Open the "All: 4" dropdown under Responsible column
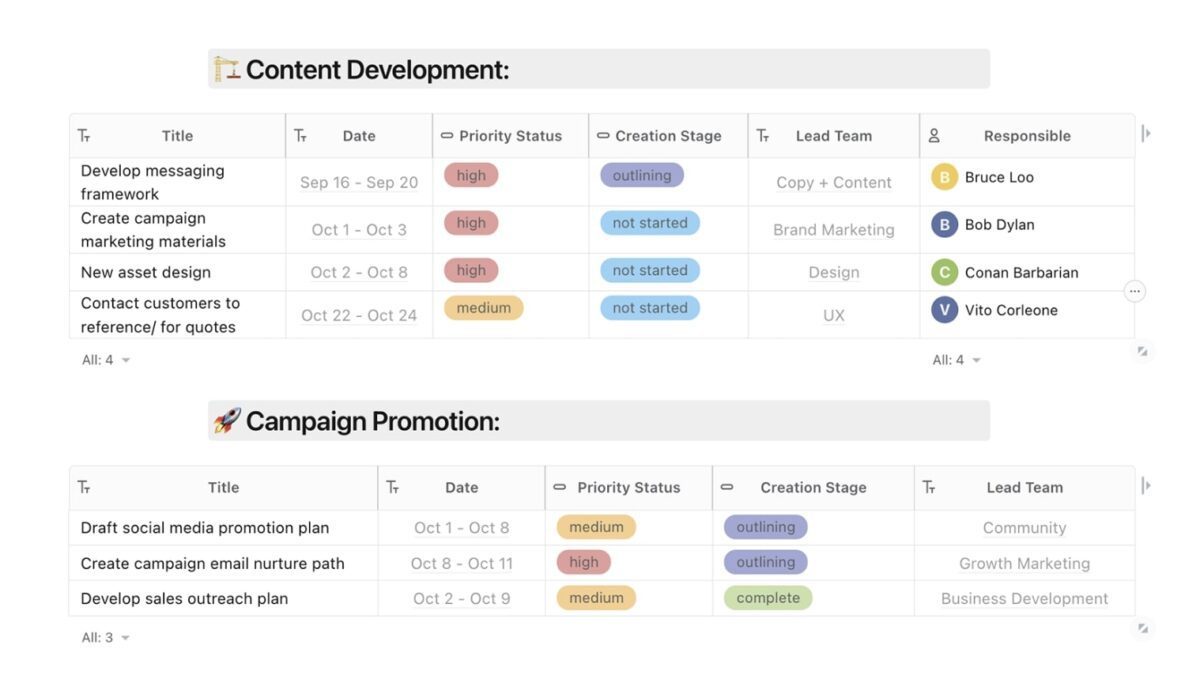 coord(956,360)
